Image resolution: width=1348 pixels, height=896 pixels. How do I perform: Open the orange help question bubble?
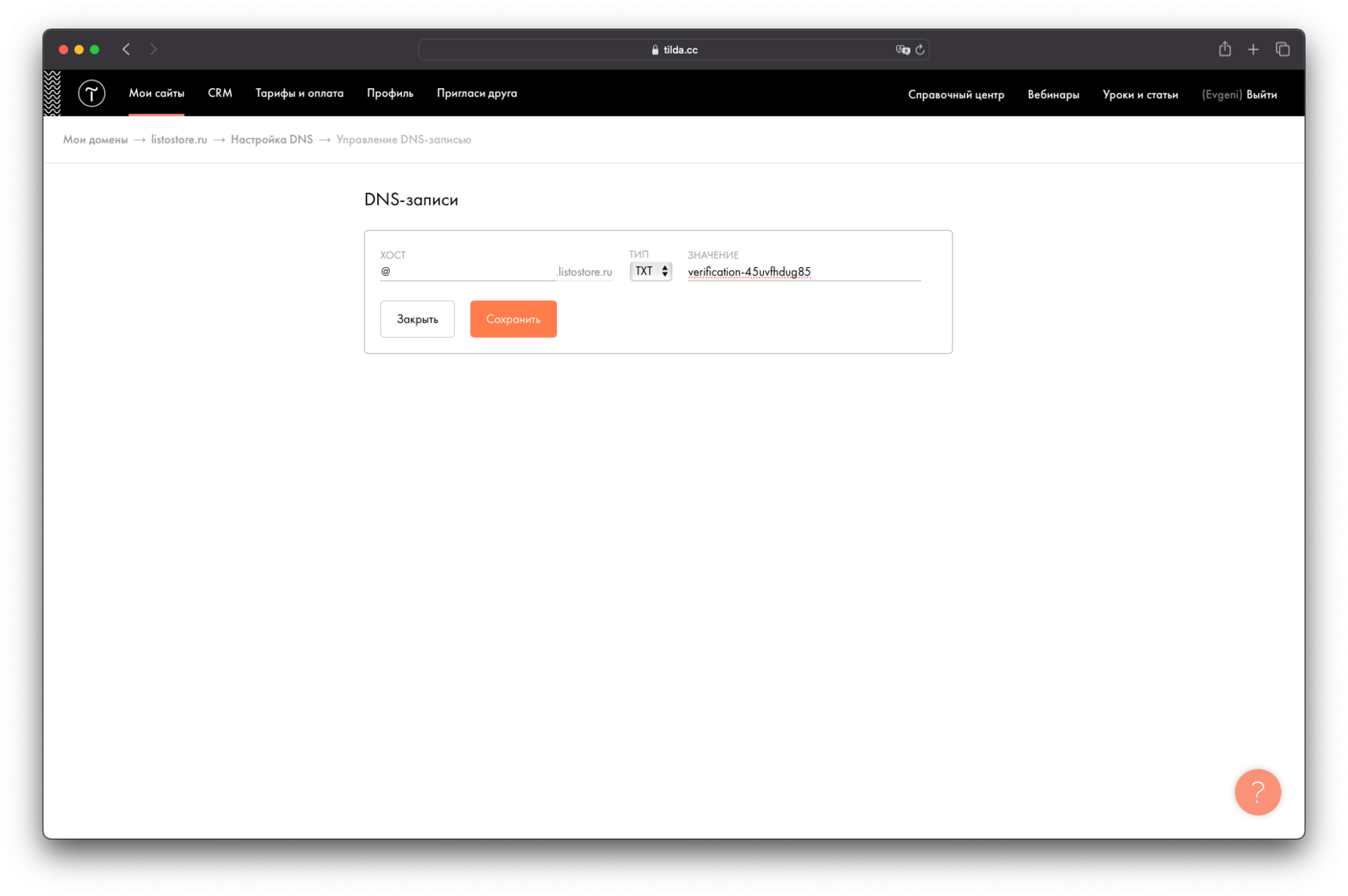[x=1257, y=793]
